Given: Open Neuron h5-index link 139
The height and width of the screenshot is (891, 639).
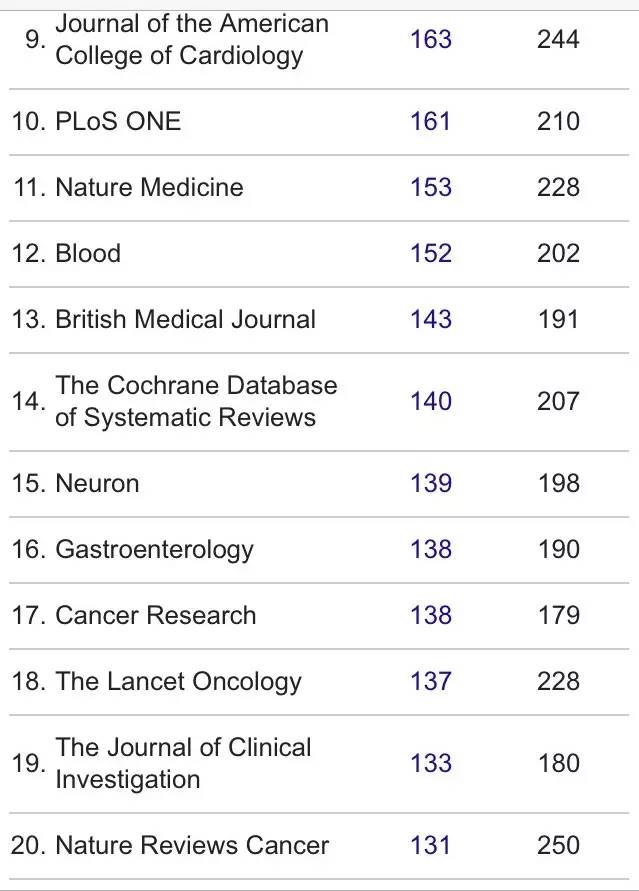Looking at the screenshot, I should (x=431, y=484).
